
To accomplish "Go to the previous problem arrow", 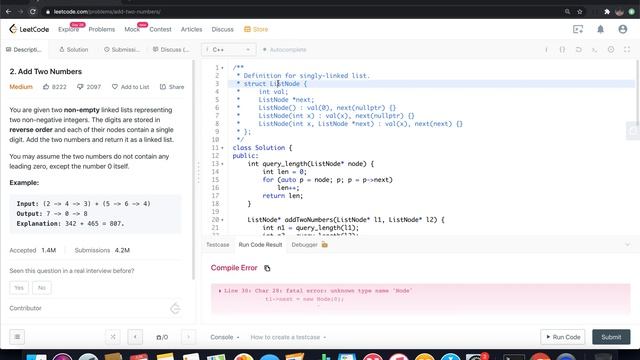I will pos(135,337).
